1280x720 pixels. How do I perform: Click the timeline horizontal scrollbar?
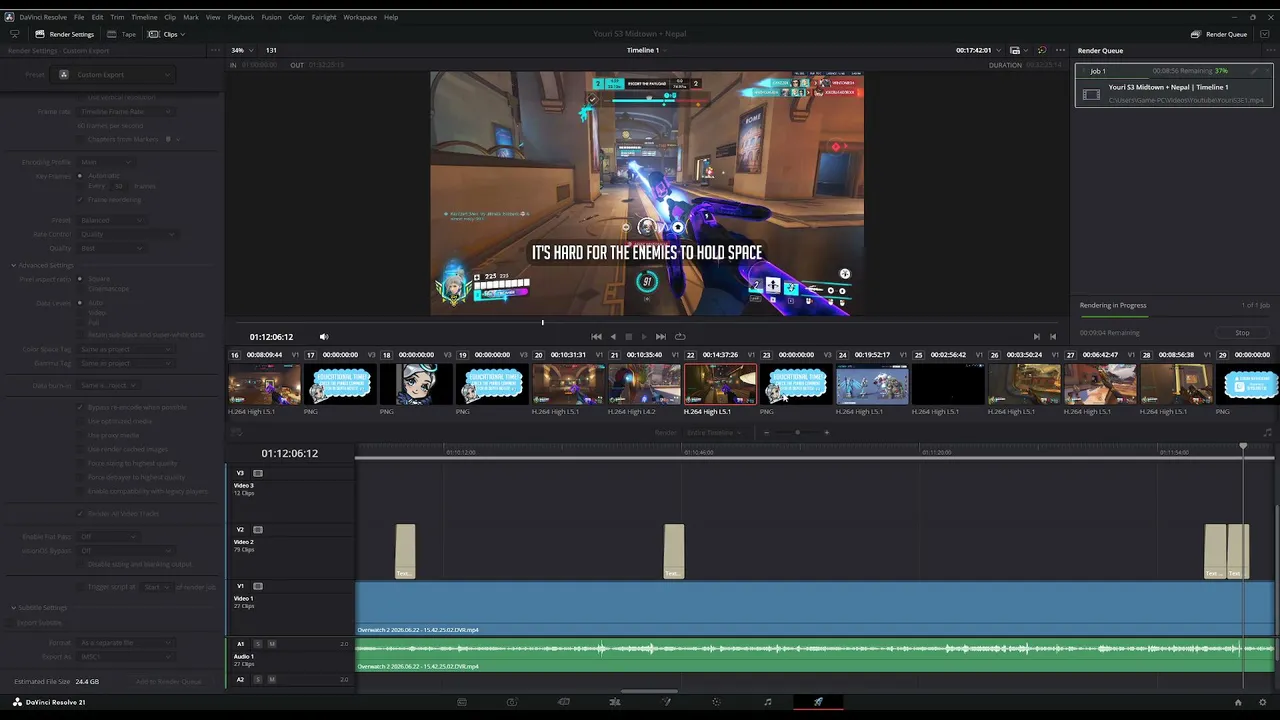point(649,691)
